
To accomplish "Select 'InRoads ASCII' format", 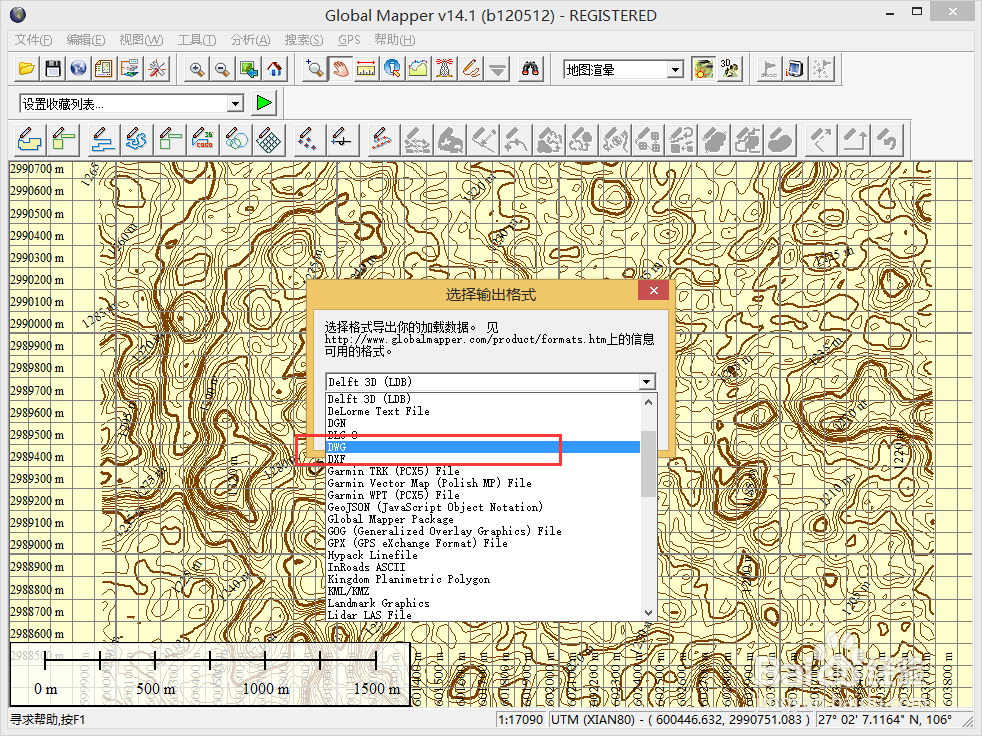I will [x=483, y=567].
